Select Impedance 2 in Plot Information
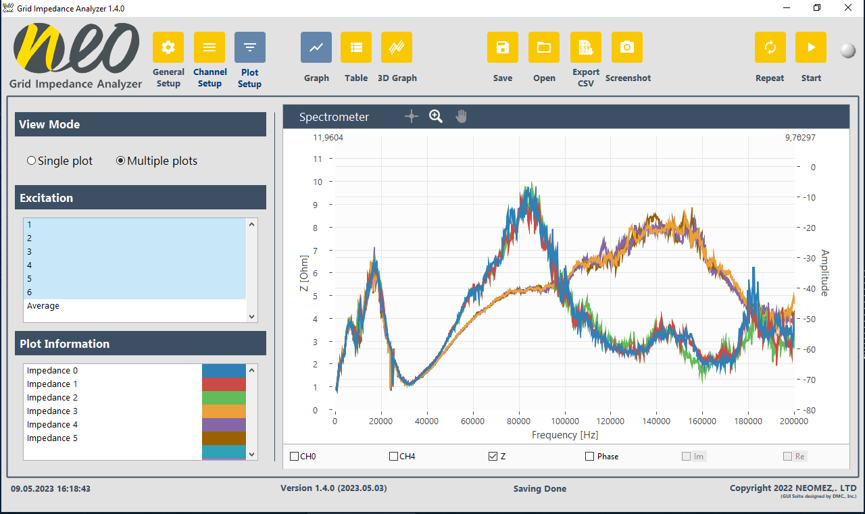 point(52,398)
